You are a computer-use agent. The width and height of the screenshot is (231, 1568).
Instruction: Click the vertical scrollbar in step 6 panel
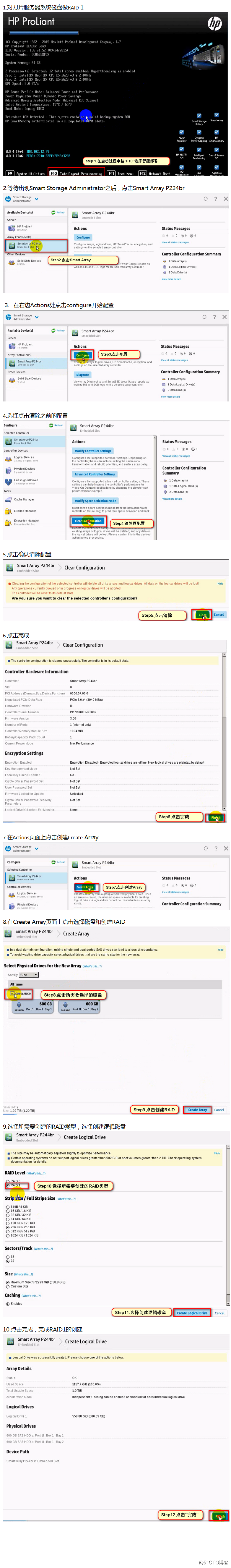click(x=224, y=731)
